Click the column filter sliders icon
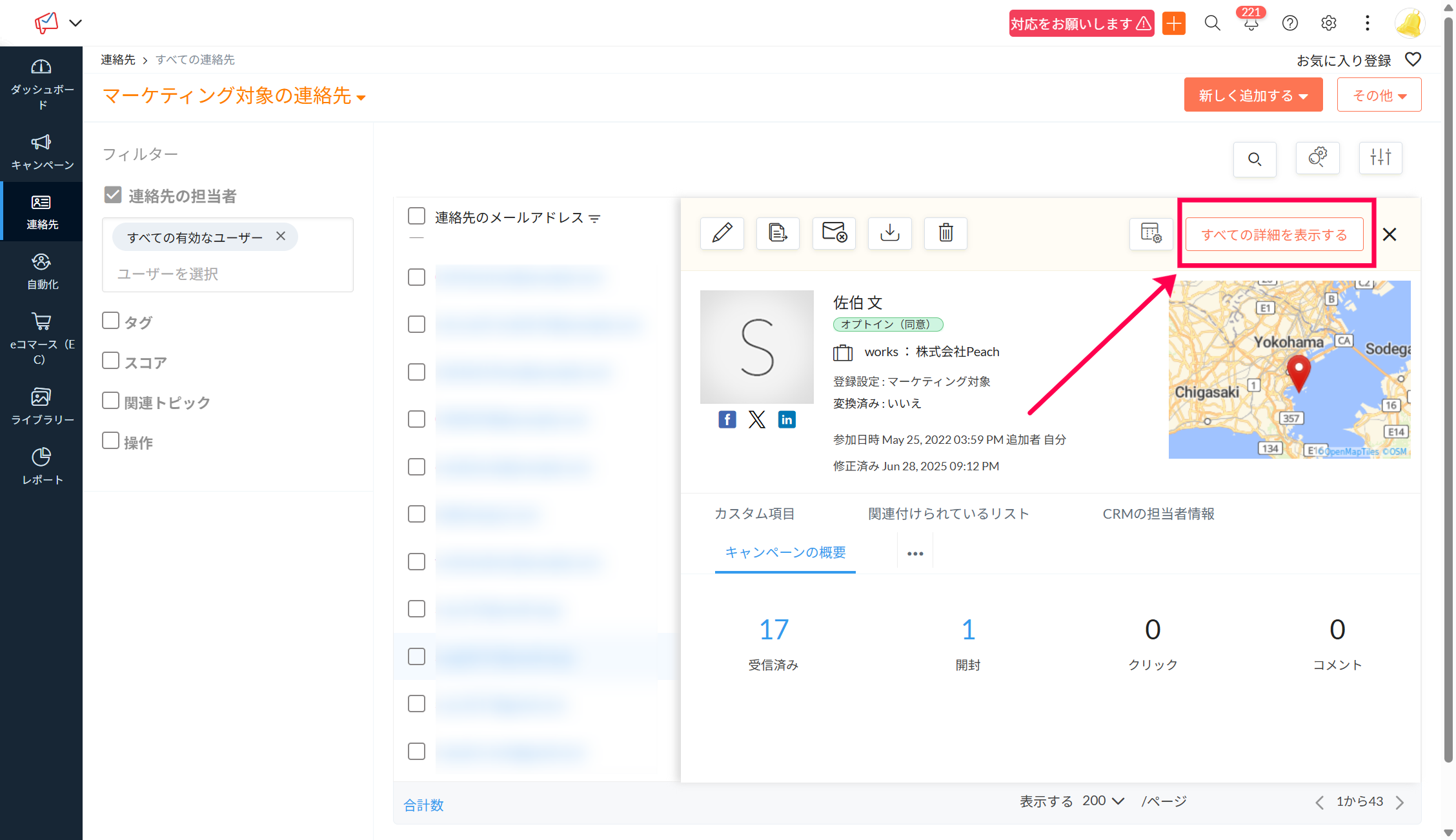This screenshot has width=1456, height=840. point(1380,158)
